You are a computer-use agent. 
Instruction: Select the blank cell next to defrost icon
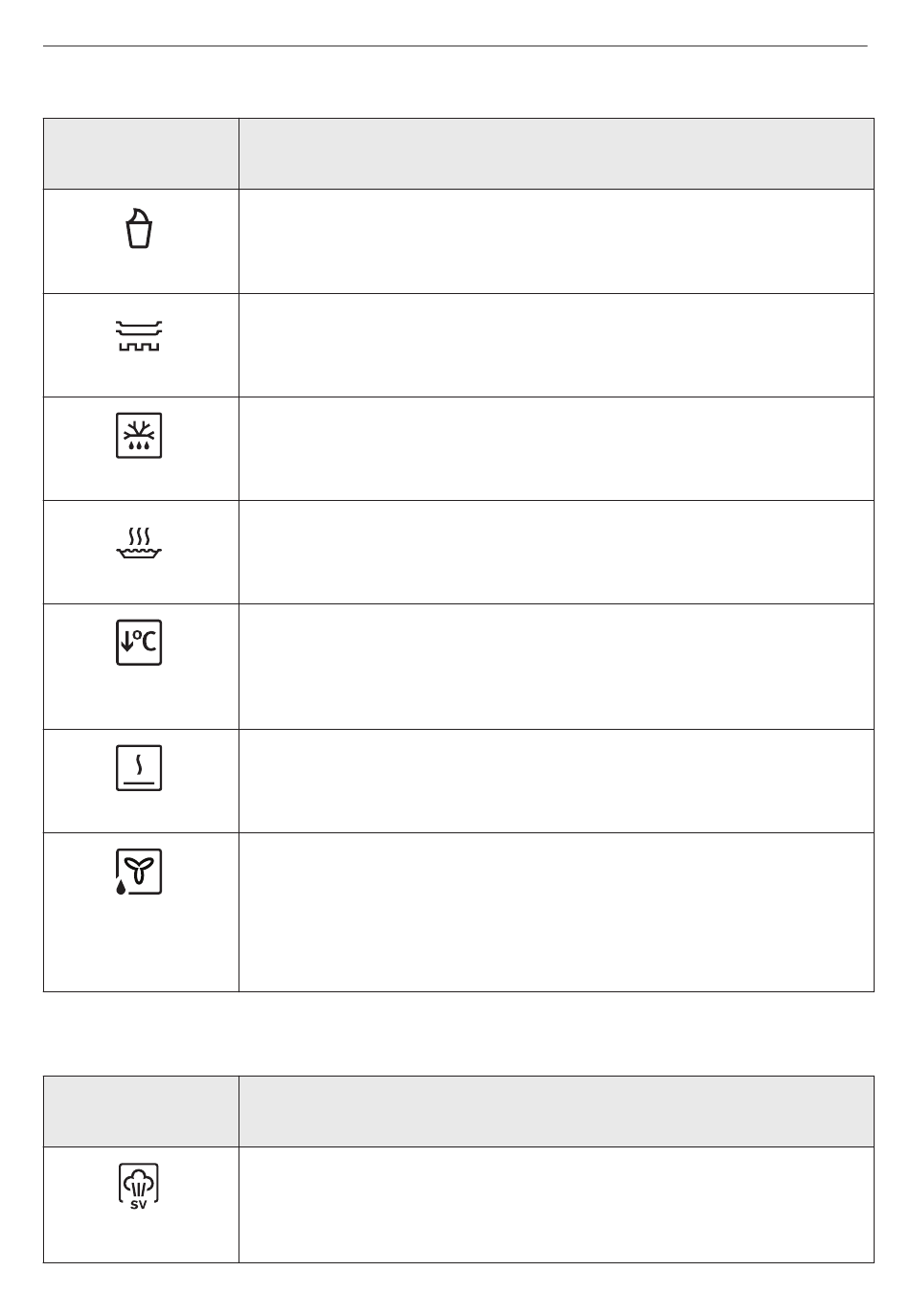coord(557,448)
